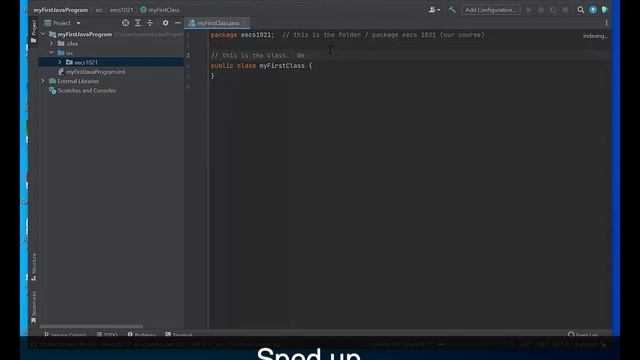640x360 pixels.
Task: Open the Terminal tool tab
Action: [x=178, y=335]
